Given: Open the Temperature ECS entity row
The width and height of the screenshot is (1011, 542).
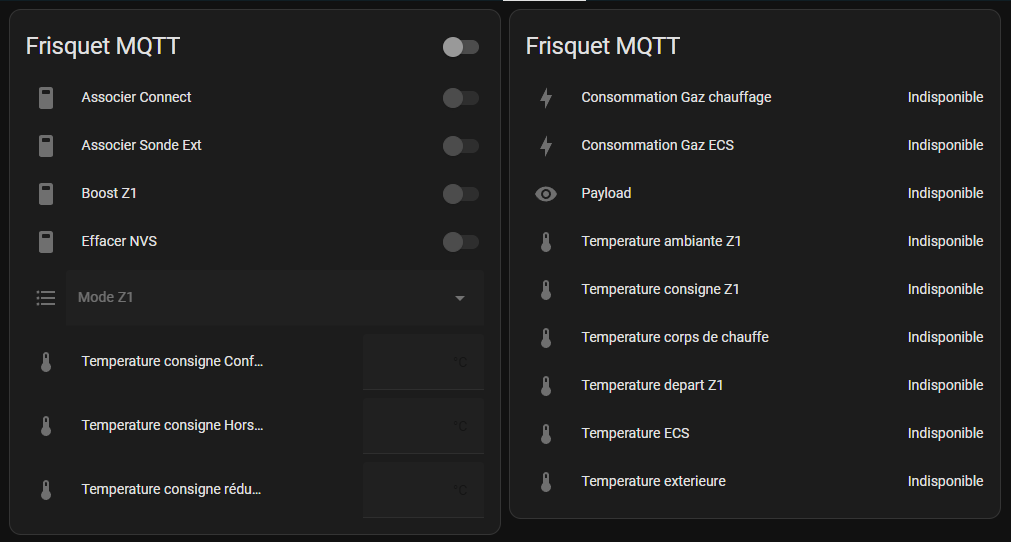Looking at the screenshot, I should tap(635, 434).
